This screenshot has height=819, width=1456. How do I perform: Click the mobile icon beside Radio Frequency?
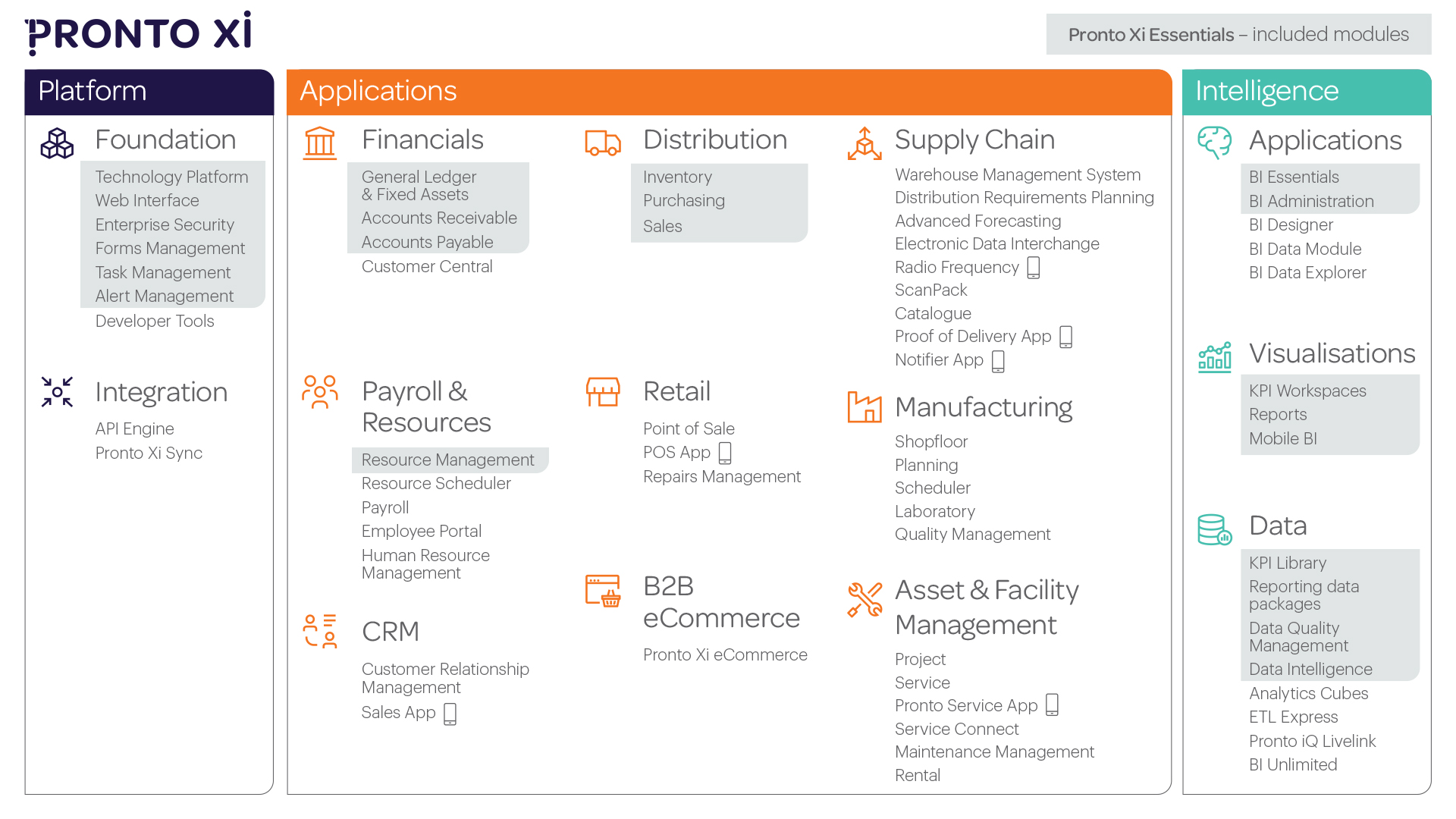click(x=1034, y=268)
